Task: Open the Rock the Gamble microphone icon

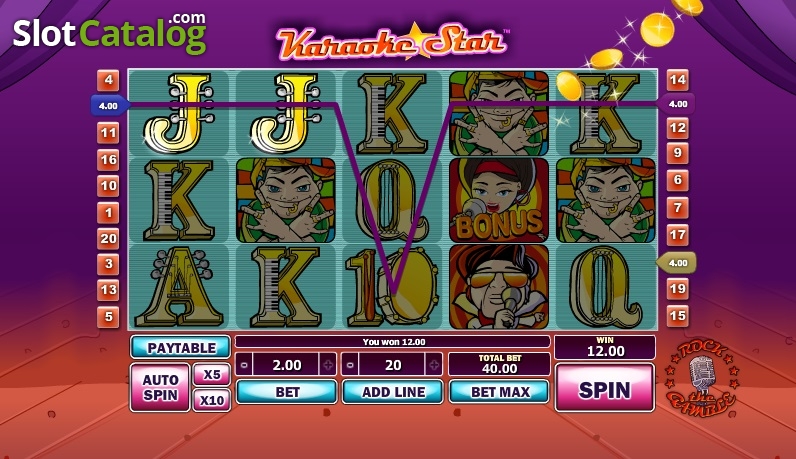Action: click(703, 379)
